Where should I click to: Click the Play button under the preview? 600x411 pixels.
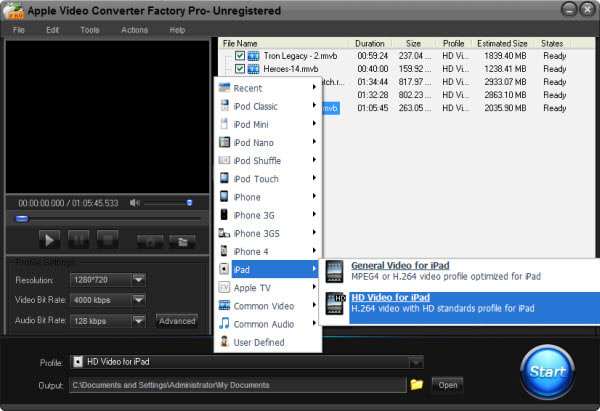click(x=49, y=240)
